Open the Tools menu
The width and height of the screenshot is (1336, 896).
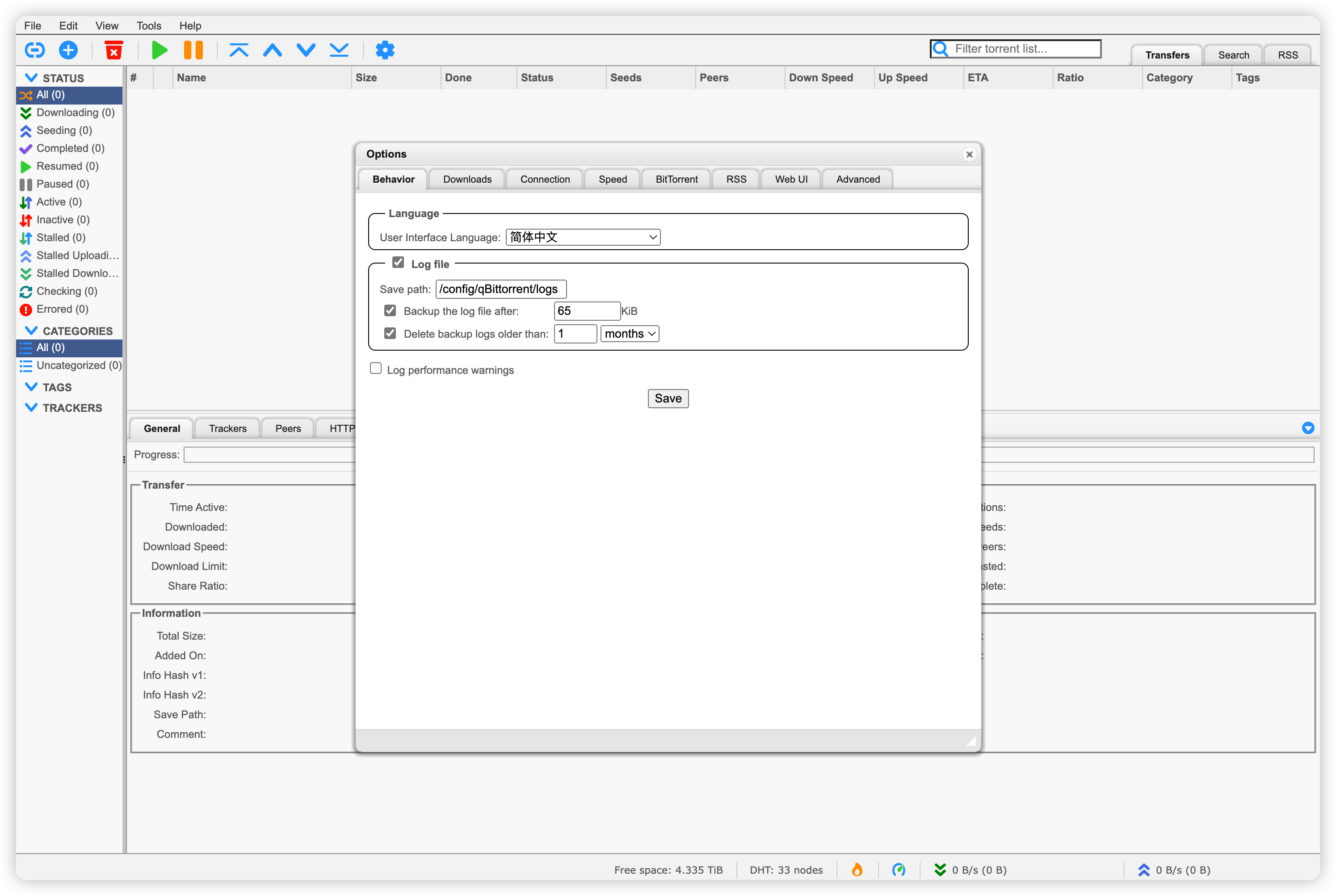149,26
